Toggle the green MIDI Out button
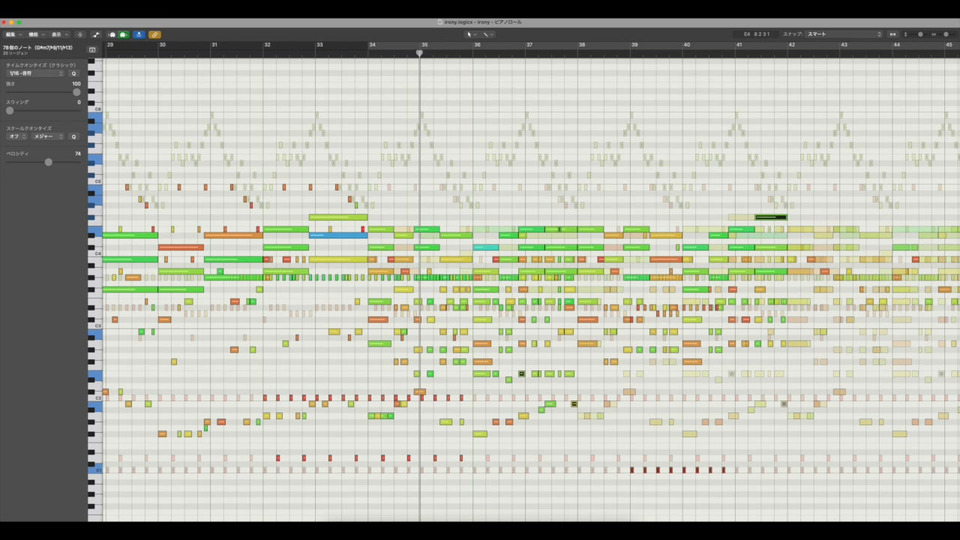Screen dimensions: 960x540 click(123, 35)
